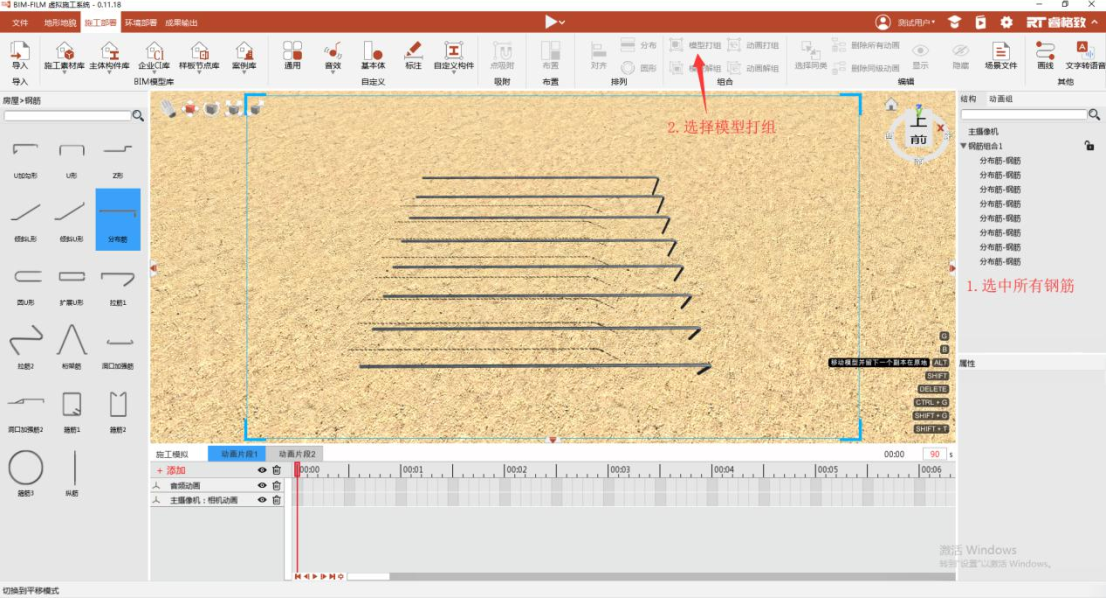Open 场景文件 scene file
1106x599 pixels.
pos(1000,55)
